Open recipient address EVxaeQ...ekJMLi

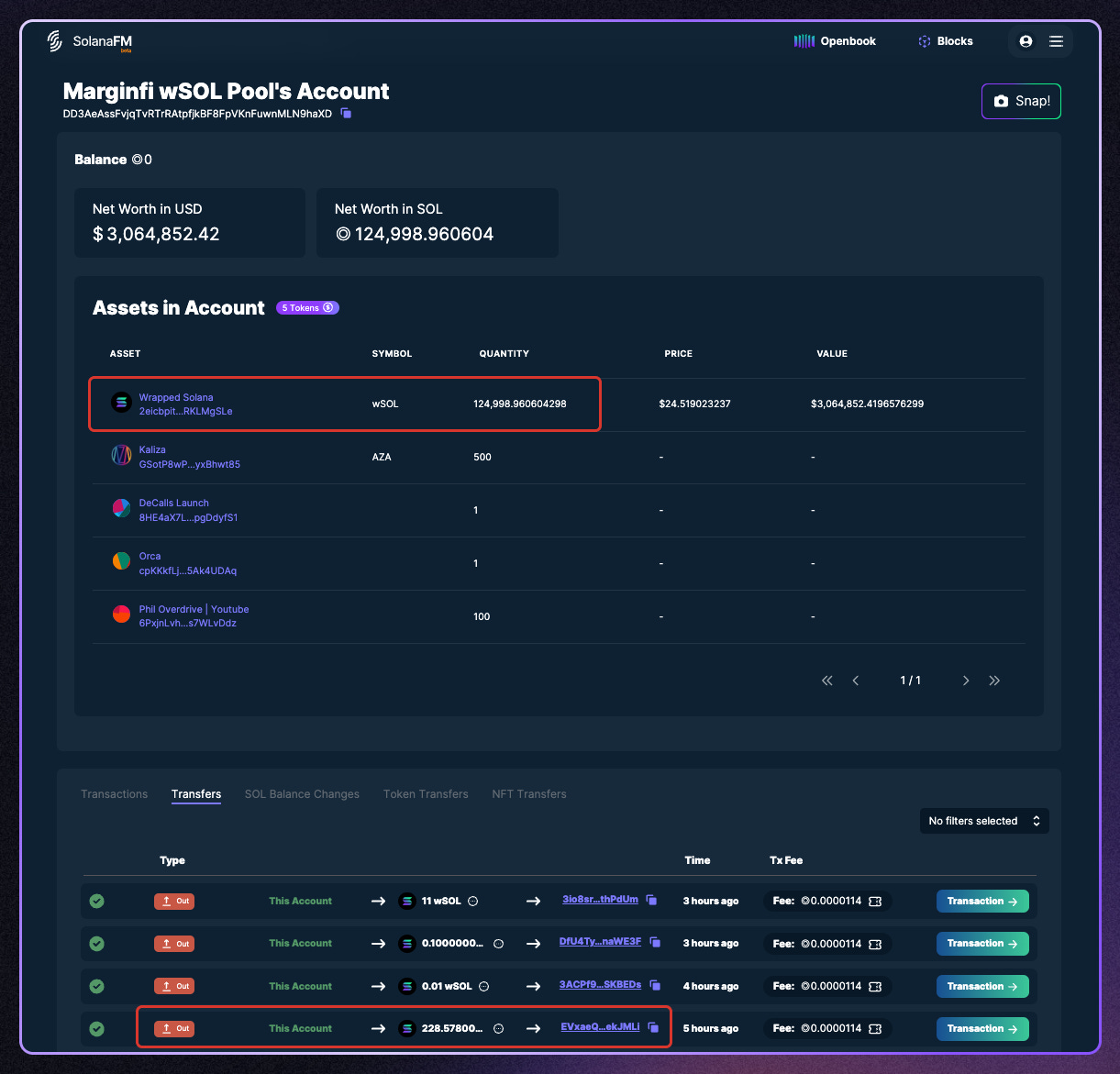(x=600, y=1027)
